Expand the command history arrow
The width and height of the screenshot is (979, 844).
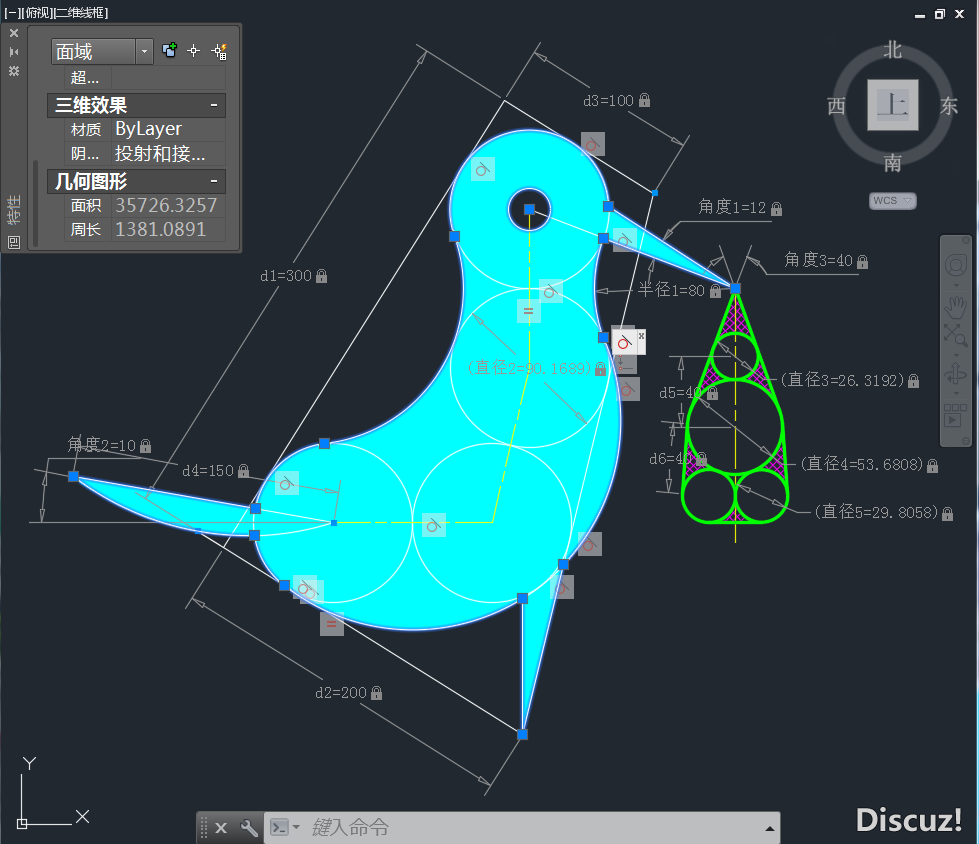(770, 828)
